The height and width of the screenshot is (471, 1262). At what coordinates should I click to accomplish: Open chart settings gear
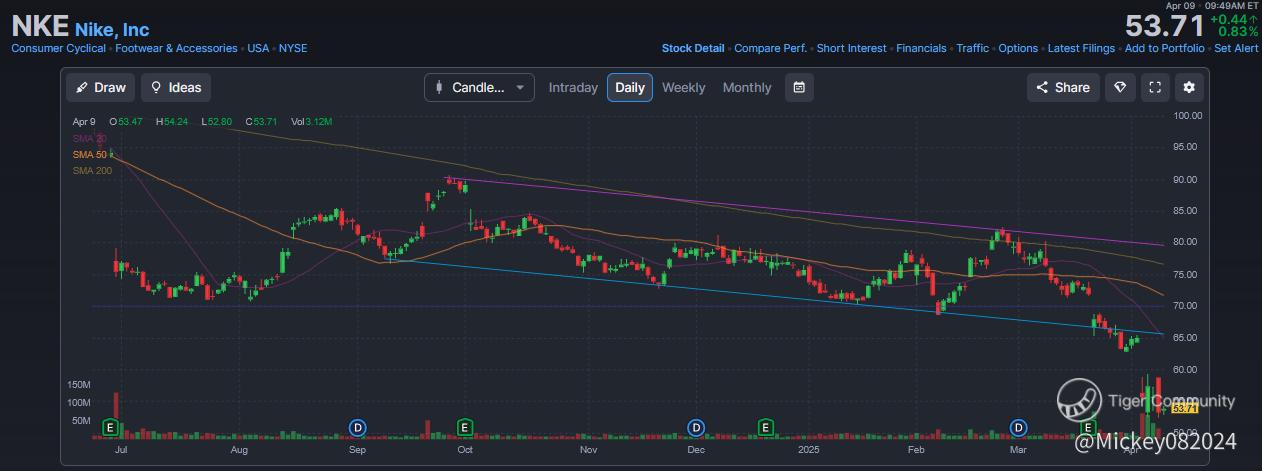1189,87
